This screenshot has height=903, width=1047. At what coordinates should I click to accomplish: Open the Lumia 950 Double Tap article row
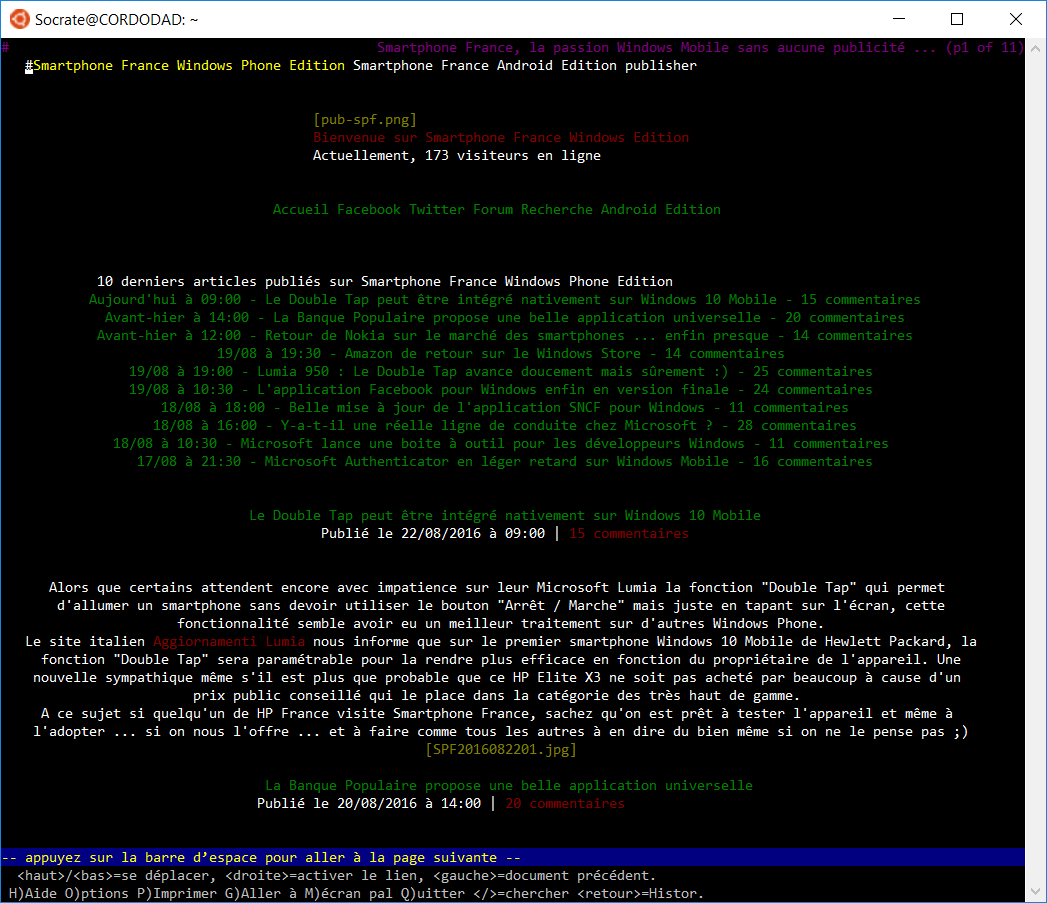pos(501,372)
